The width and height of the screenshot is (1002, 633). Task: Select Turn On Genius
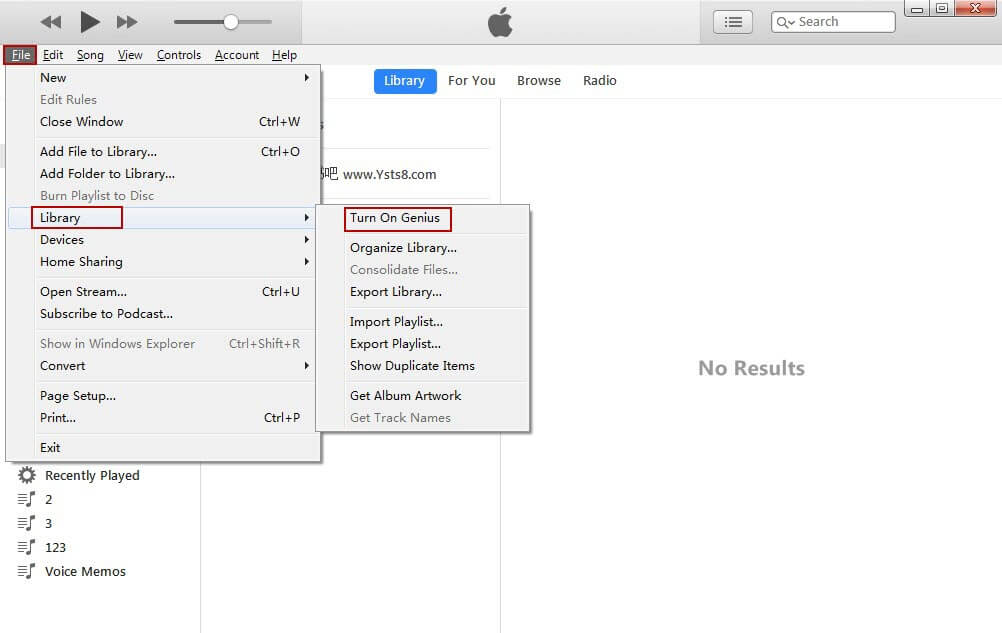click(423, 218)
